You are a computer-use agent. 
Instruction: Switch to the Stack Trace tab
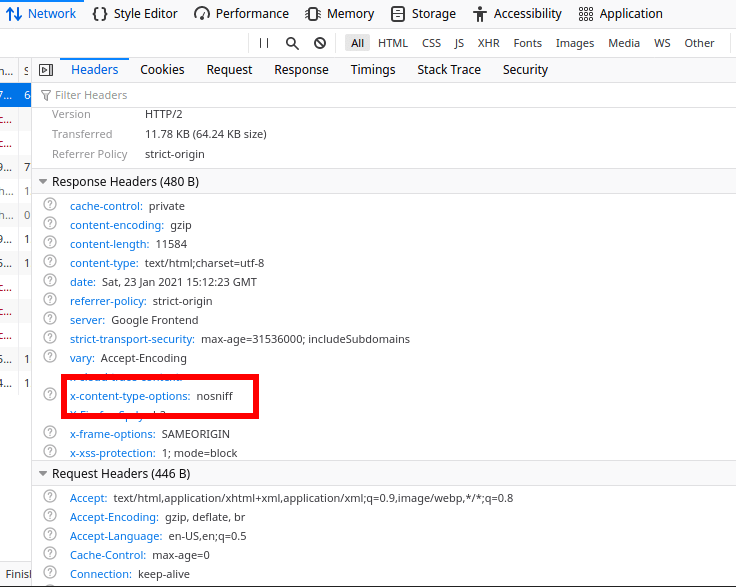[x=449, y=70]
